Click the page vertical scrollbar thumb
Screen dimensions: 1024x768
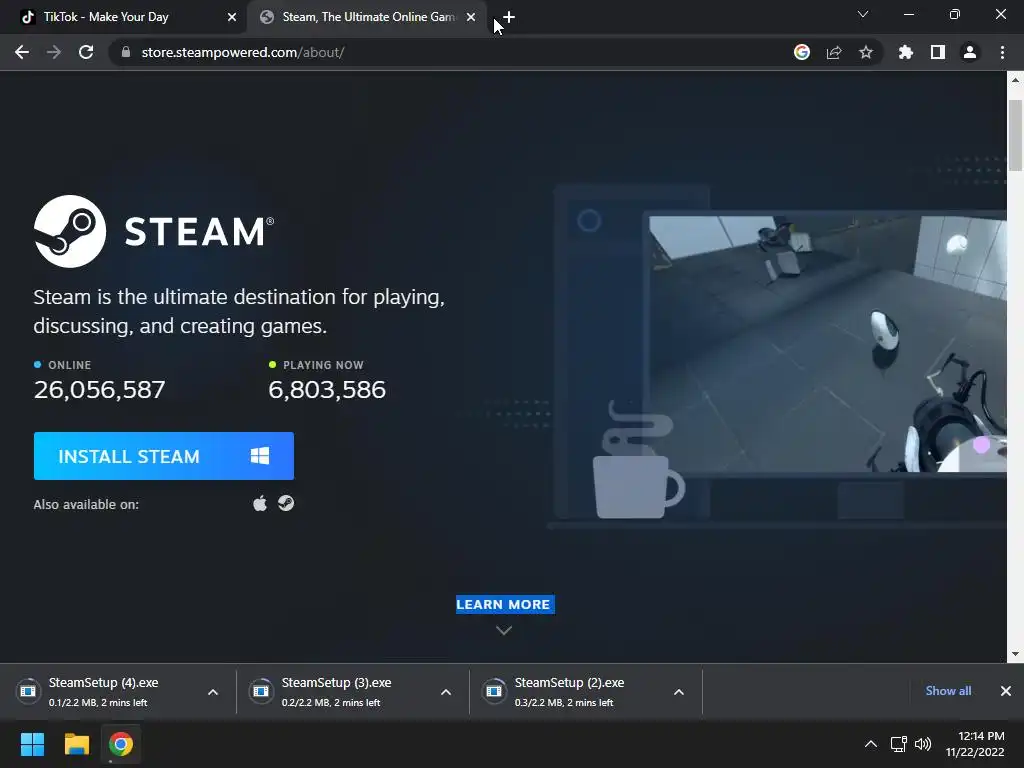point(1015,136)
